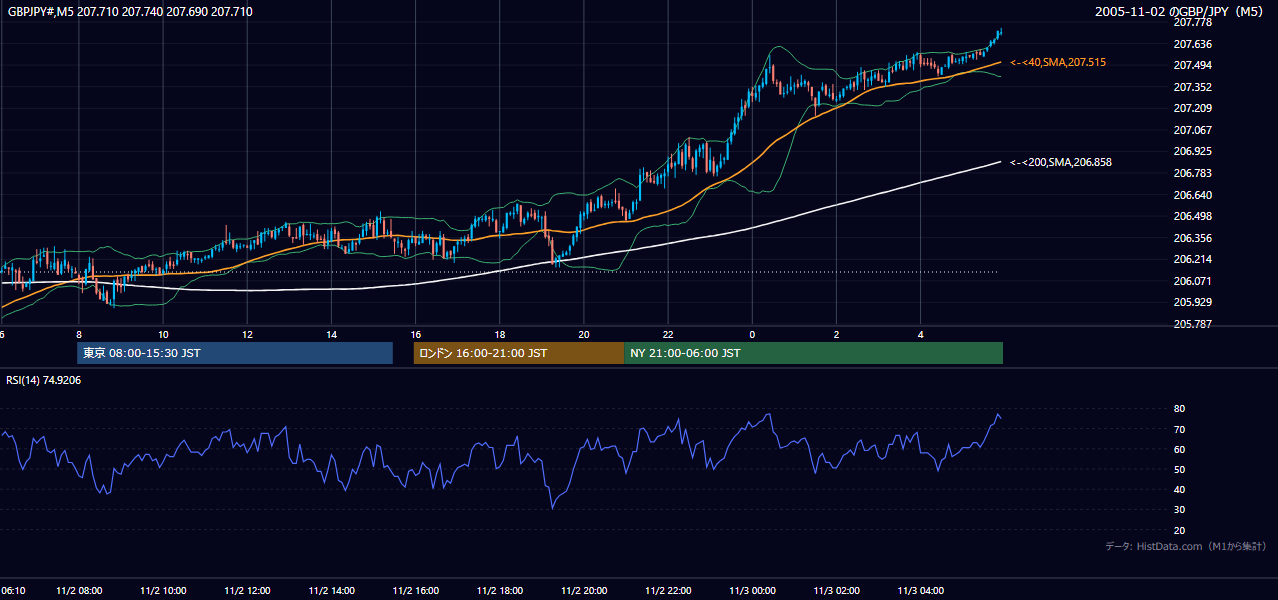Click the RSI(14) 74.9206 indicator label
Screen dimensions: 1278x600
[44, 380]
